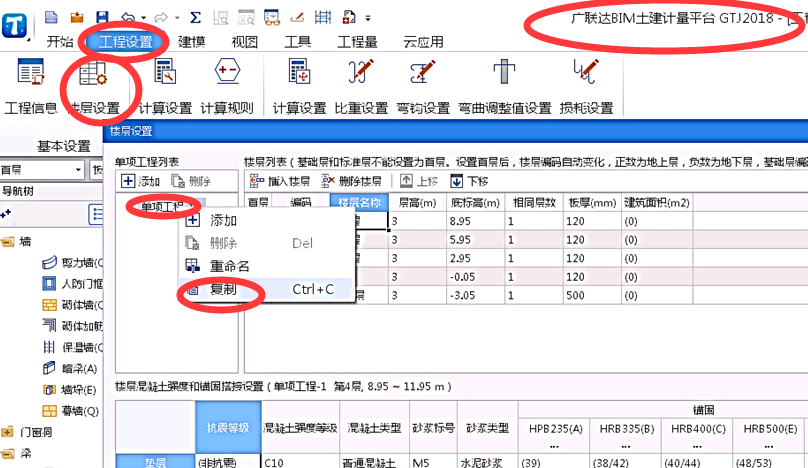
Task: Select 人防门框 tree item
Action: pyautogui.click(x=73, y=283)
